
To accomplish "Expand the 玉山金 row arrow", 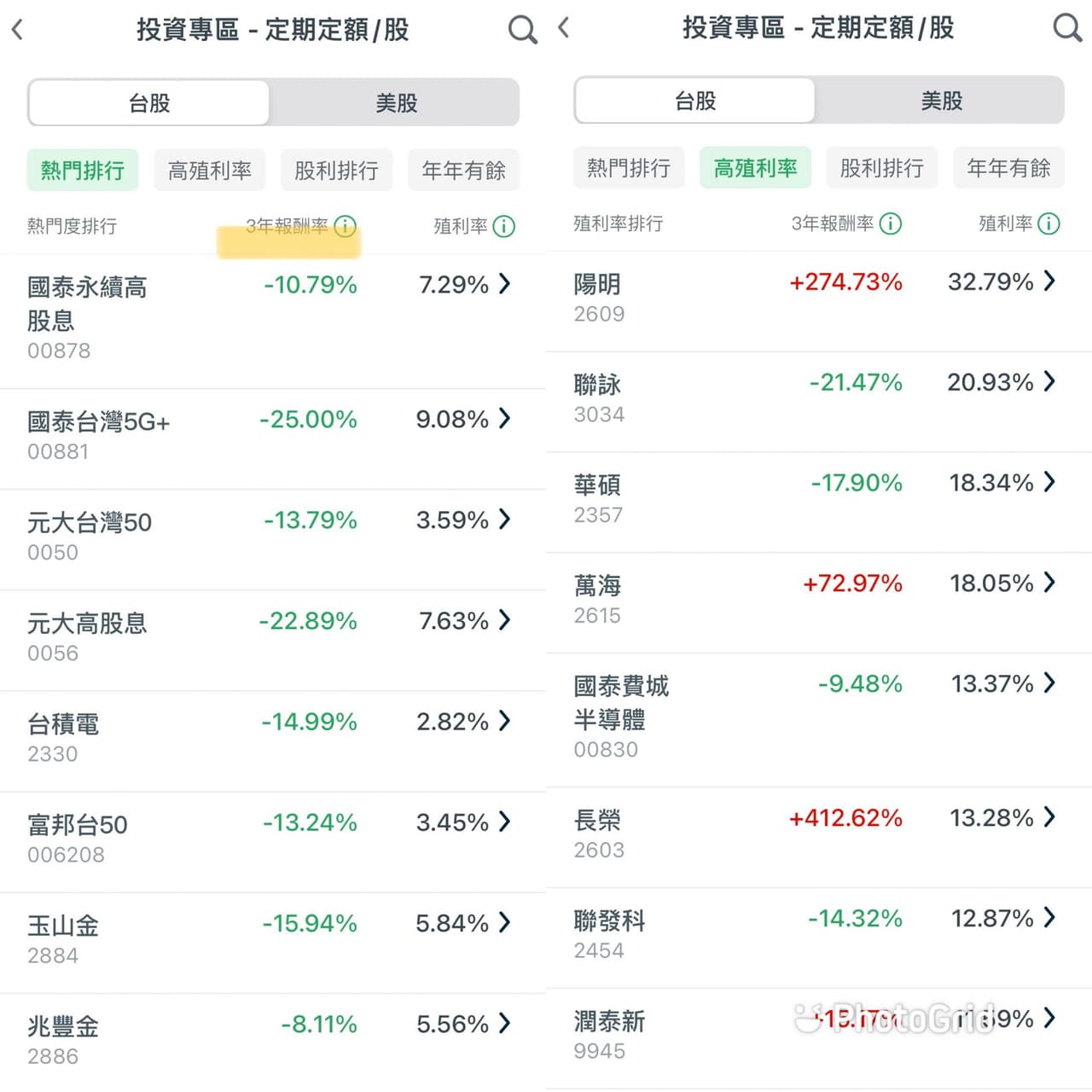I will click(x=505, y=922).
